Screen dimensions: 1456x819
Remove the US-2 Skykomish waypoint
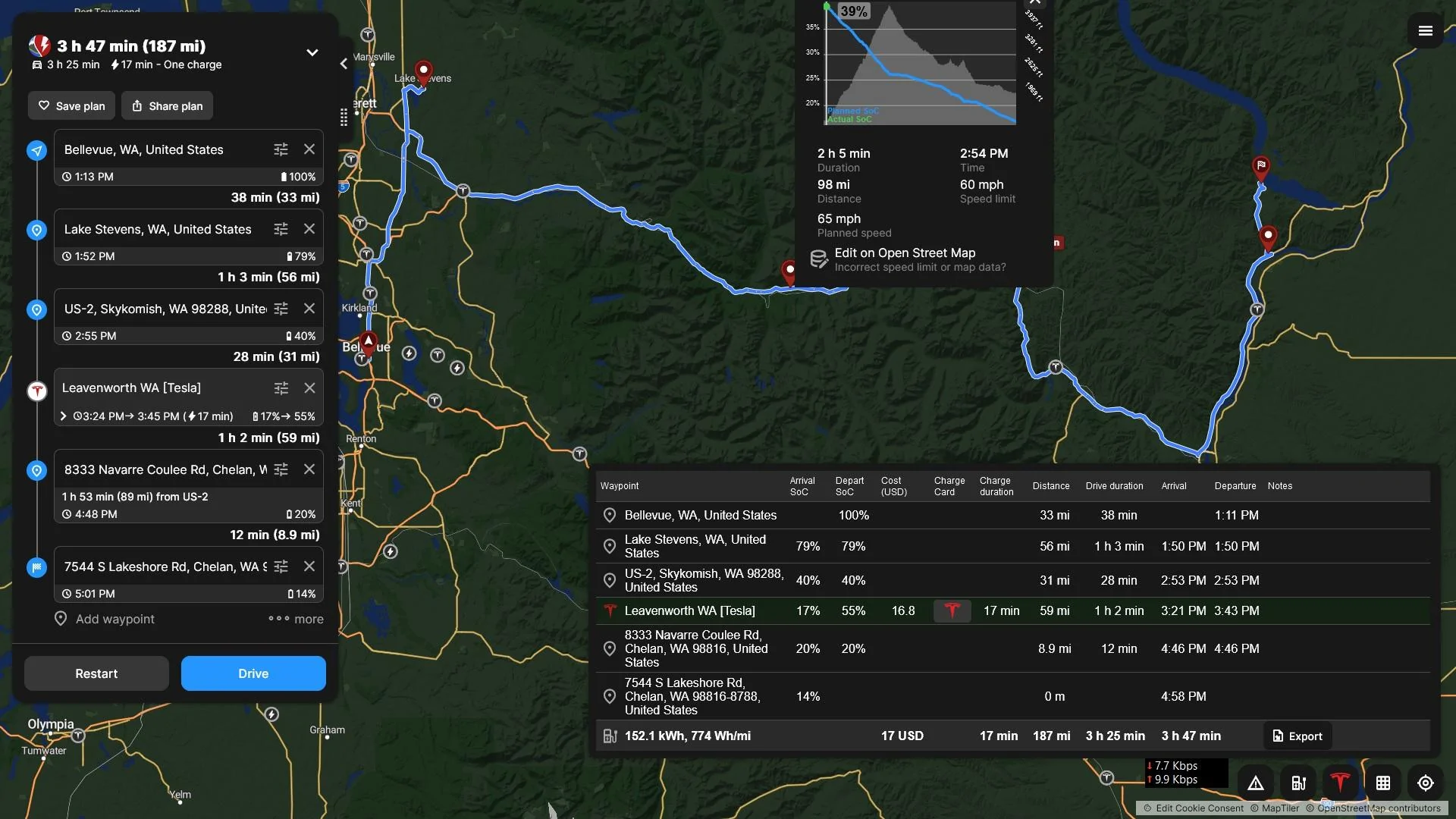click(x=309, y=309)
